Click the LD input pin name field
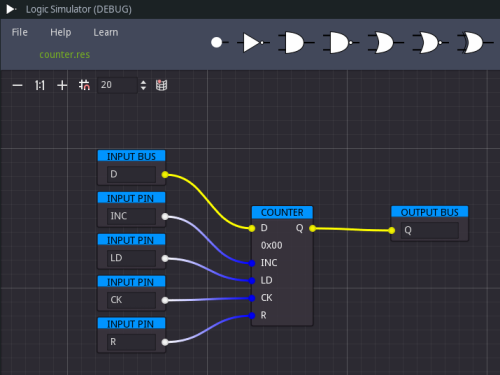Screen dimensions: 500x375 click(131, 258)
